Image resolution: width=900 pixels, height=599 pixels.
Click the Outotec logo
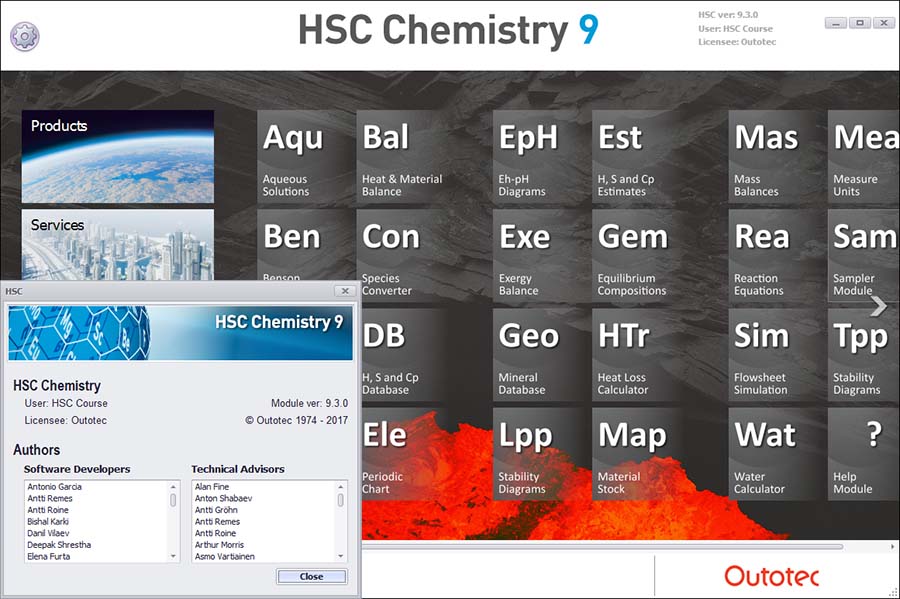[x=770, y=577]
